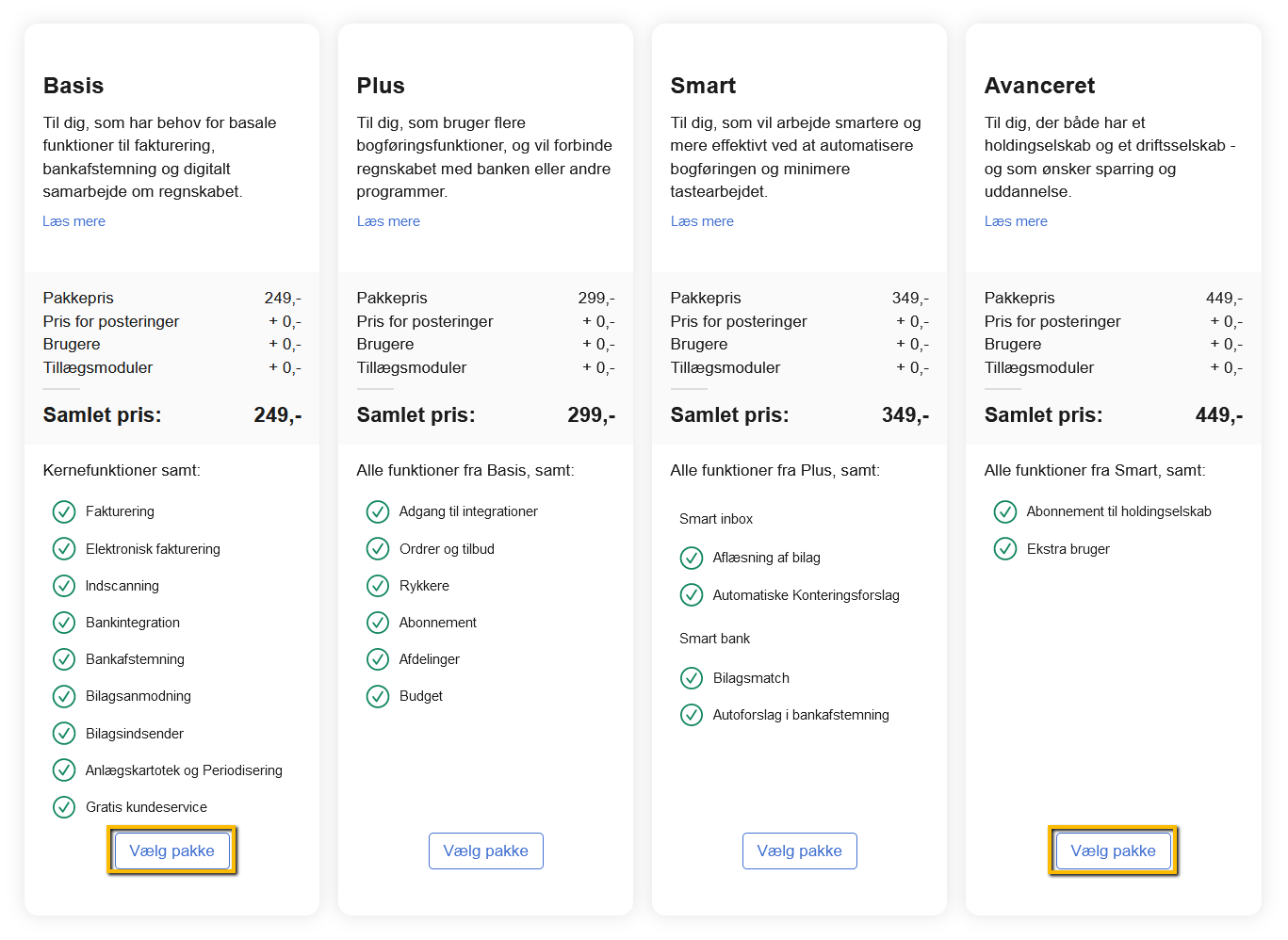
Task: Click the checkmark icon next to Bilagsmatch
Action: pyautogui.click(x=692, y=678)
